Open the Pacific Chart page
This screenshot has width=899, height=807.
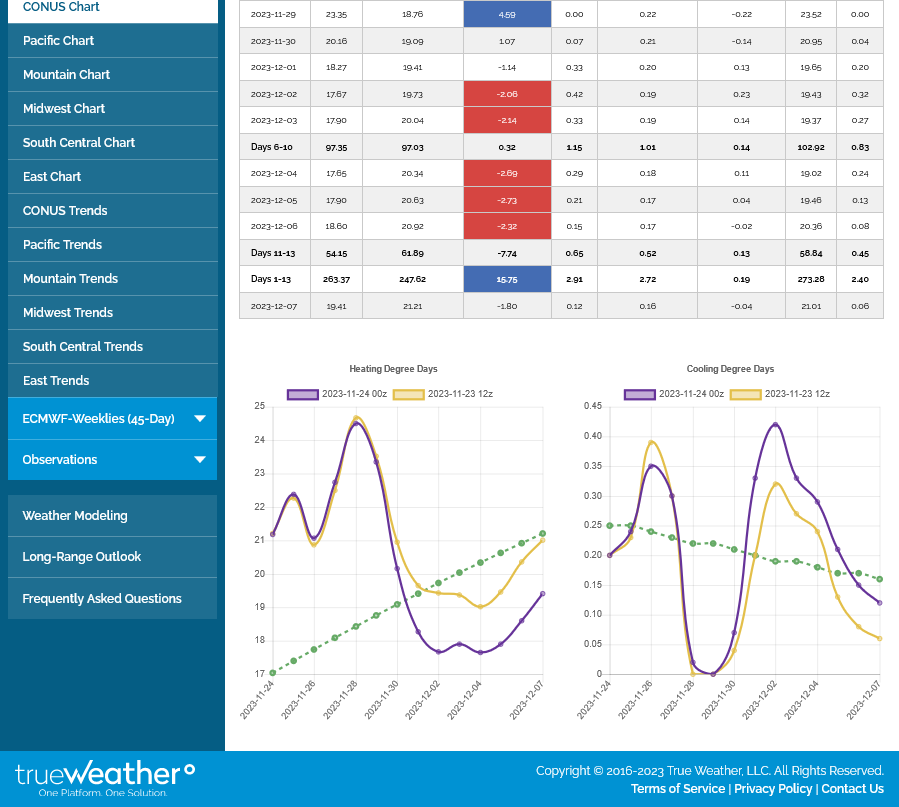pyautogui.click(x=59, y=41)
